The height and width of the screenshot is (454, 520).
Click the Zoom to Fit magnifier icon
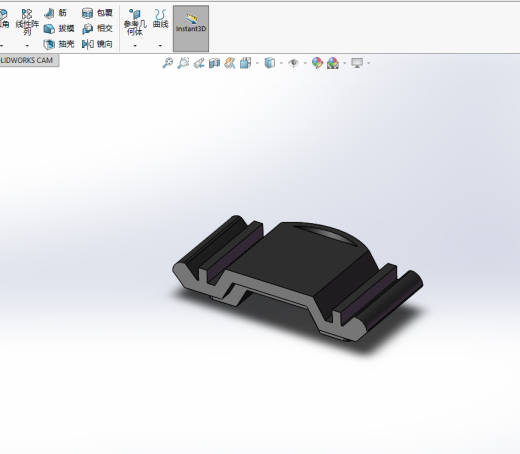pos(167,63)
